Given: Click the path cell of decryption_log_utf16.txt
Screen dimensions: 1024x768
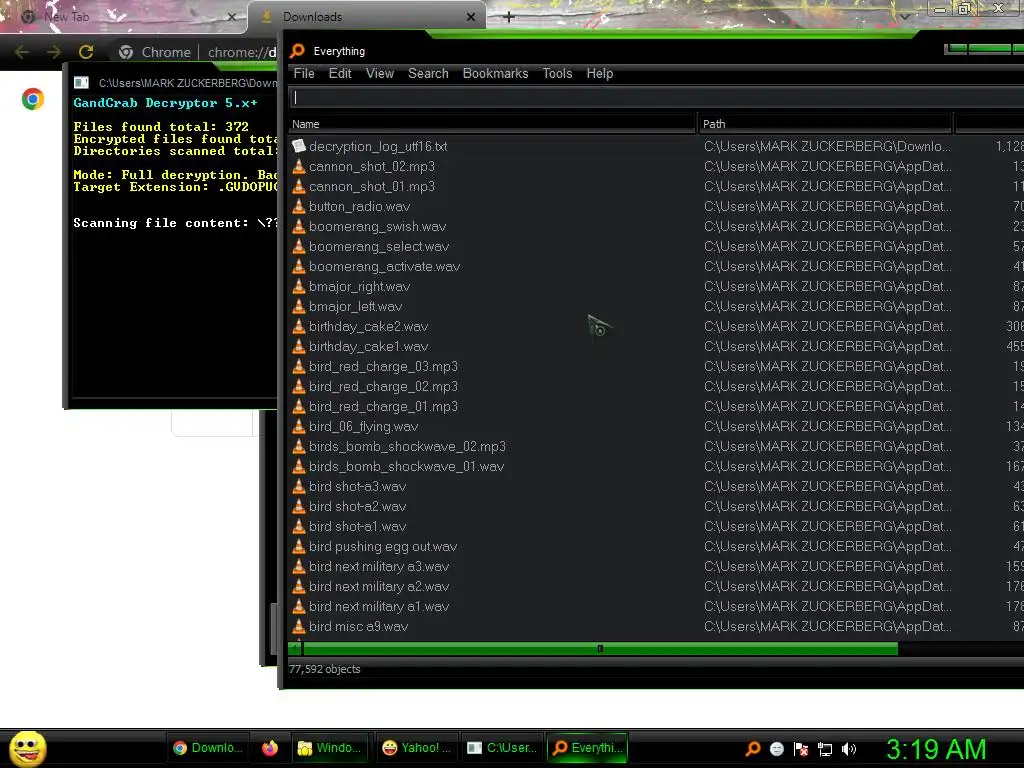Looking at the screenshot, I should click(827, 146).
